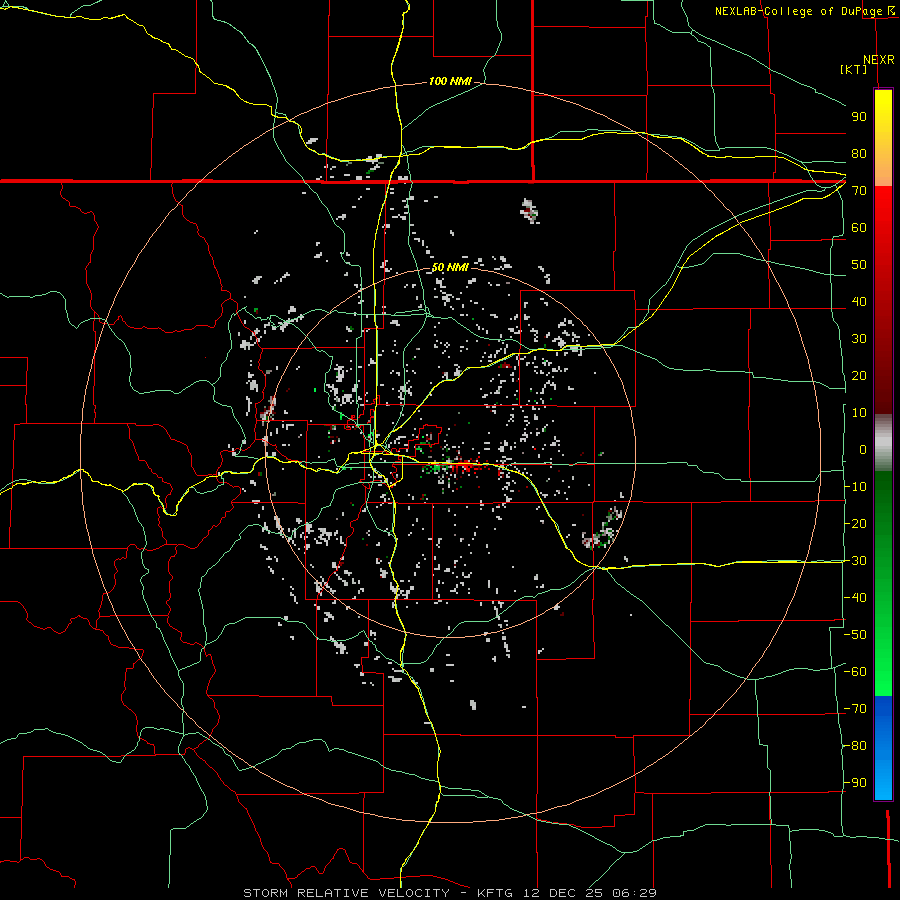This screenshot has height=900, width=900.
Task: Click the 10 knot scale value
Action: click(859, 413)
